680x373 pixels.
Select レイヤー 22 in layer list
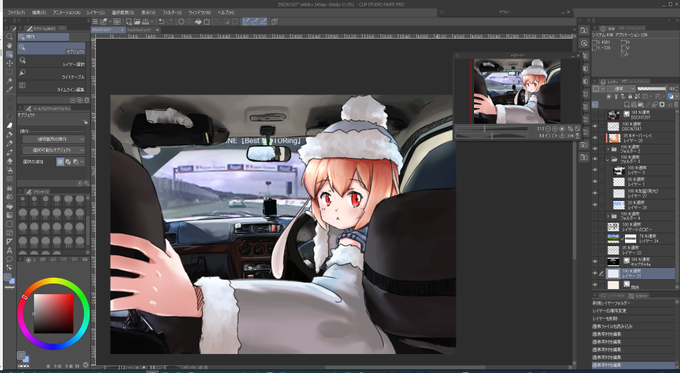(x=633, y=251)
